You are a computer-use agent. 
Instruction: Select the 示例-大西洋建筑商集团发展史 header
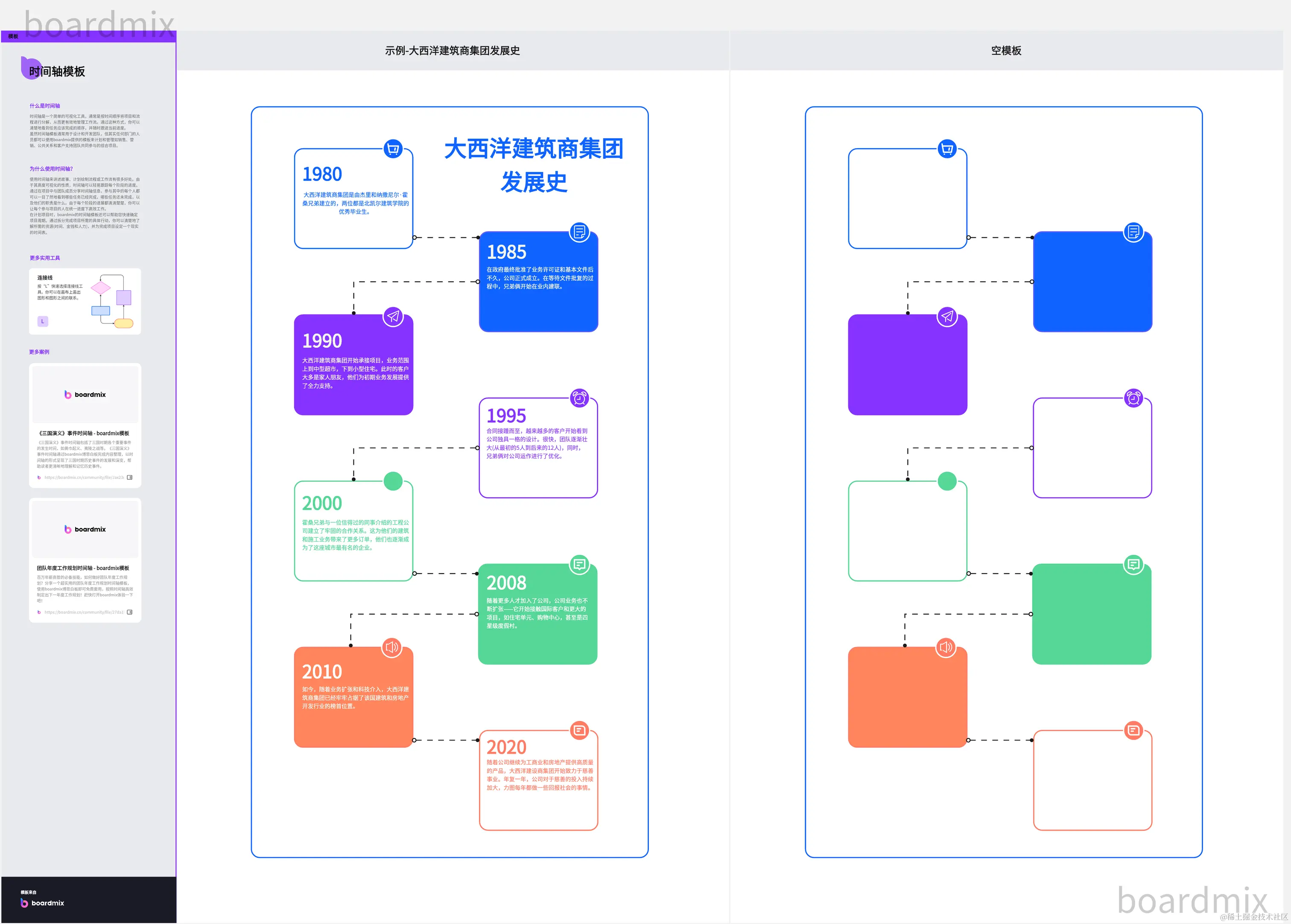(x=453, y=51)
